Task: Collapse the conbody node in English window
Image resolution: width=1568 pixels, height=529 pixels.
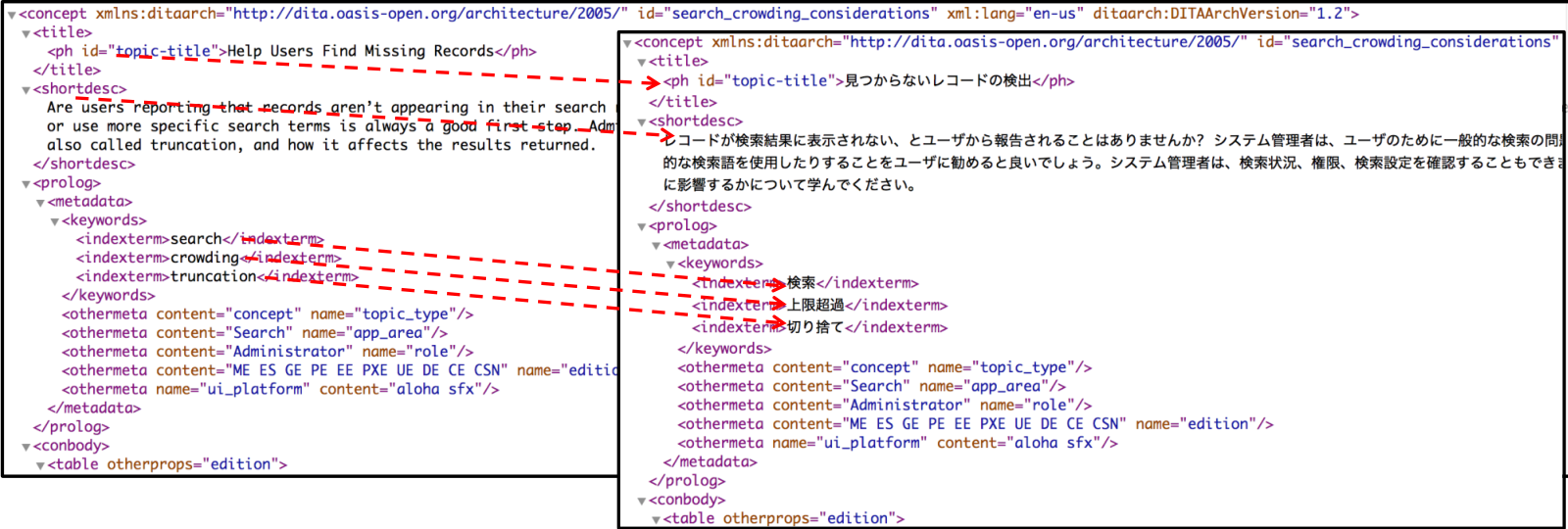Action: coord(26,446)
